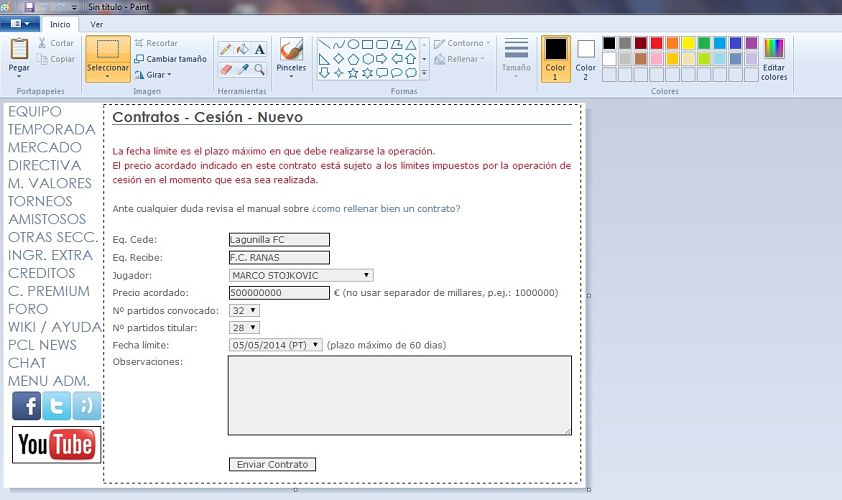Image resolution: width=842 pixels, height=500 pixels.
Task: Pick the pentagon shape
Action: tap(353, 59)
